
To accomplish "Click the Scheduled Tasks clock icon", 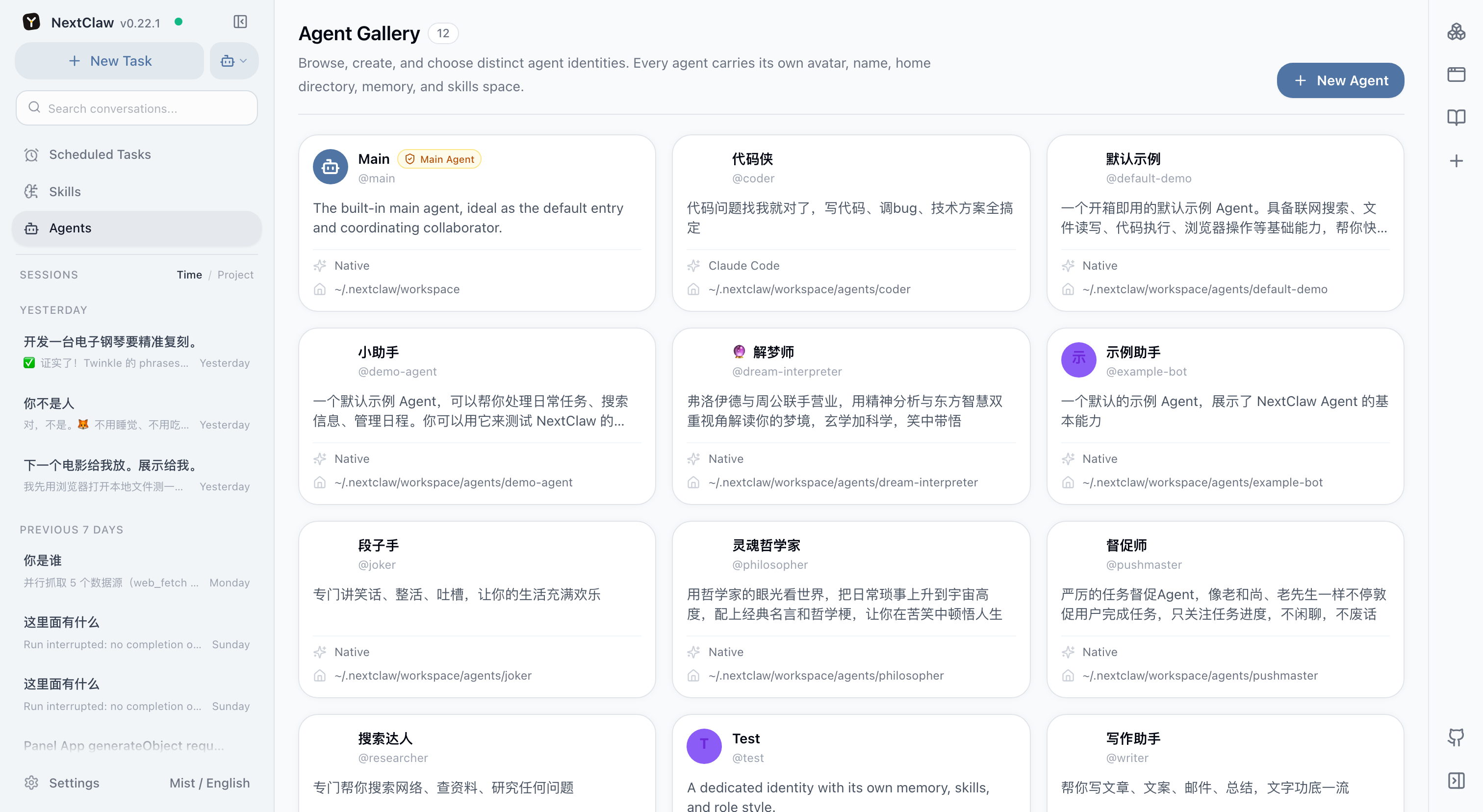I will [31, 154].
